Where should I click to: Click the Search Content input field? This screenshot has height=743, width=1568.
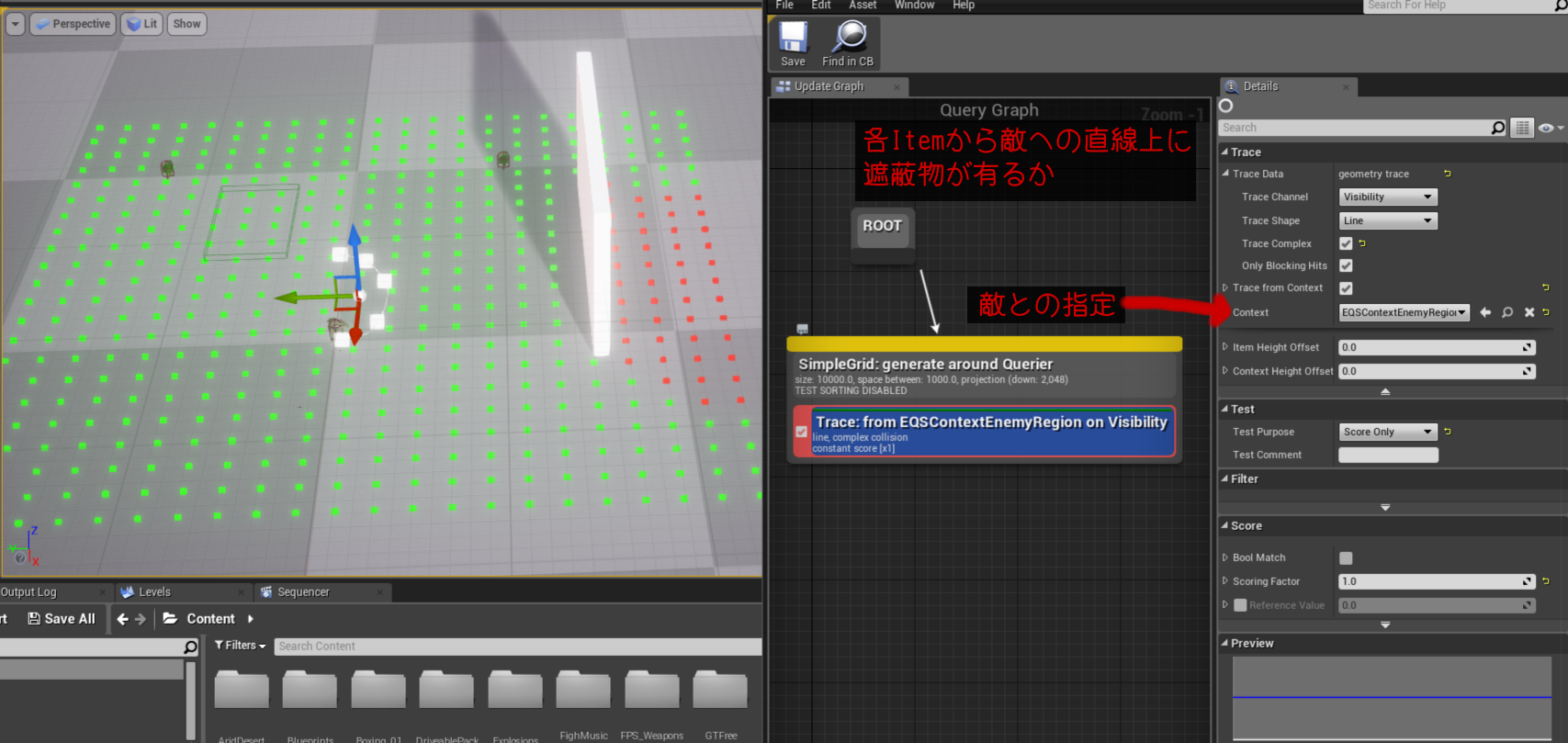click(514, 647)
